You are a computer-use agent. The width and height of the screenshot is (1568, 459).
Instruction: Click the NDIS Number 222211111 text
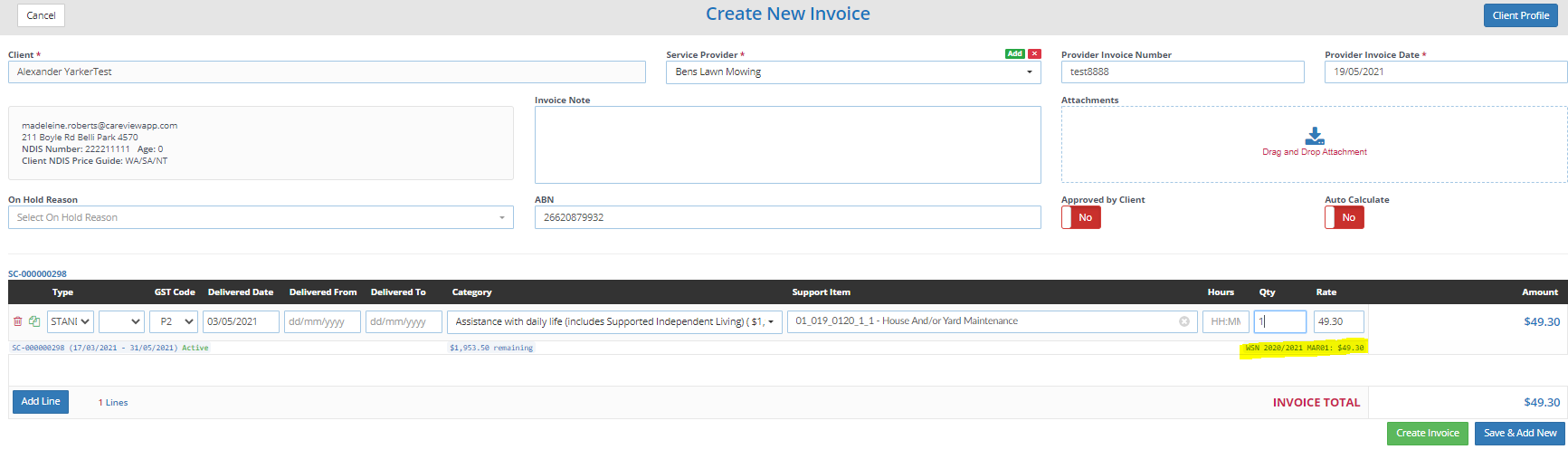[x=76, y=149]
